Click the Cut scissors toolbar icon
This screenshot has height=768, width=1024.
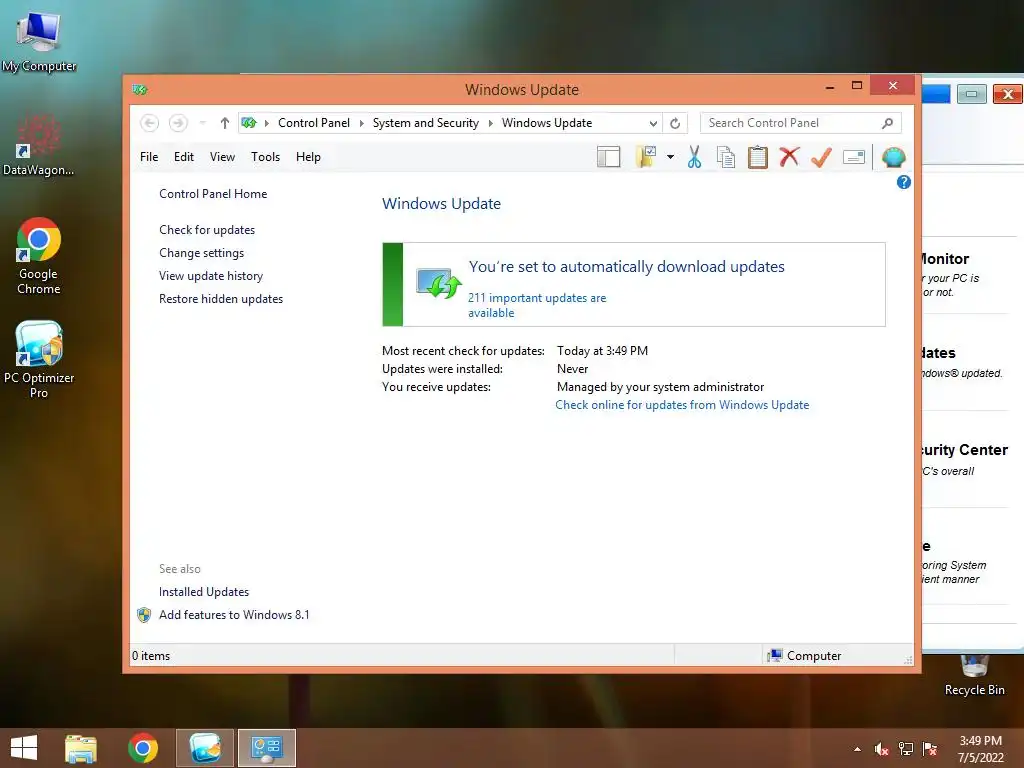[694, 157]
